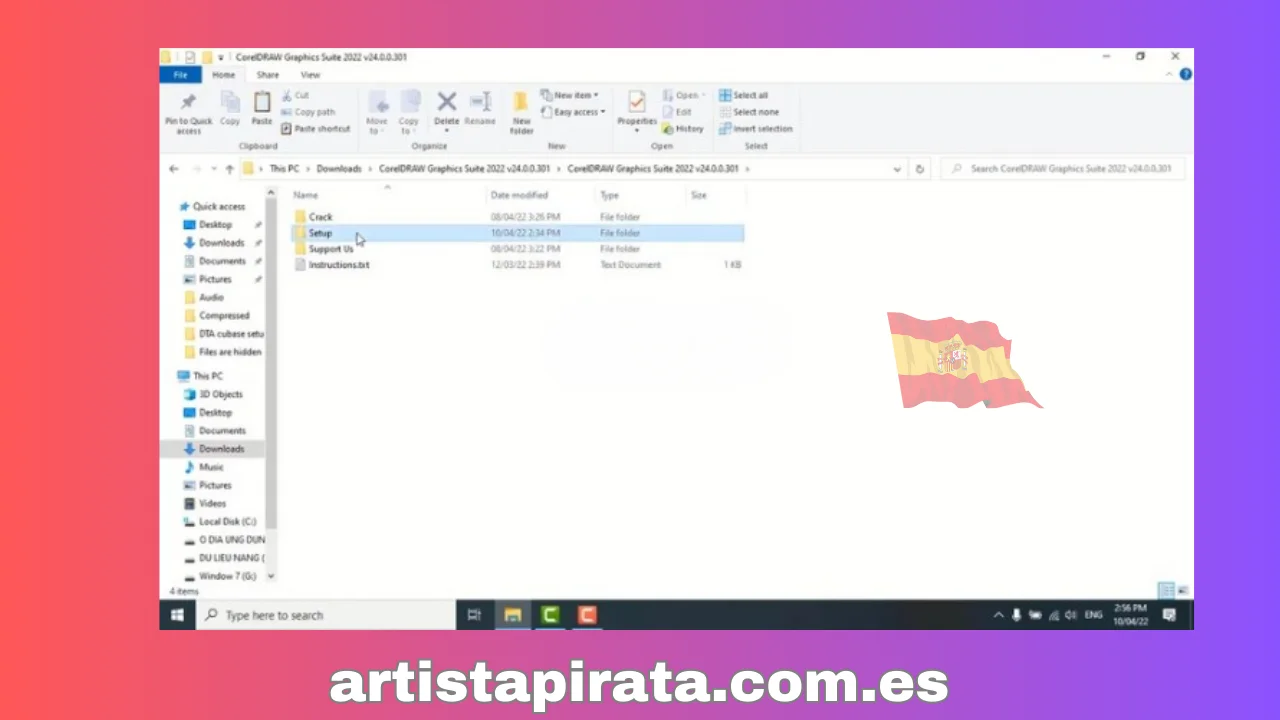The height and width of the screenshot is (720, 1280).
Task: Select the Setup folder
Action: (x=517, y=233)
